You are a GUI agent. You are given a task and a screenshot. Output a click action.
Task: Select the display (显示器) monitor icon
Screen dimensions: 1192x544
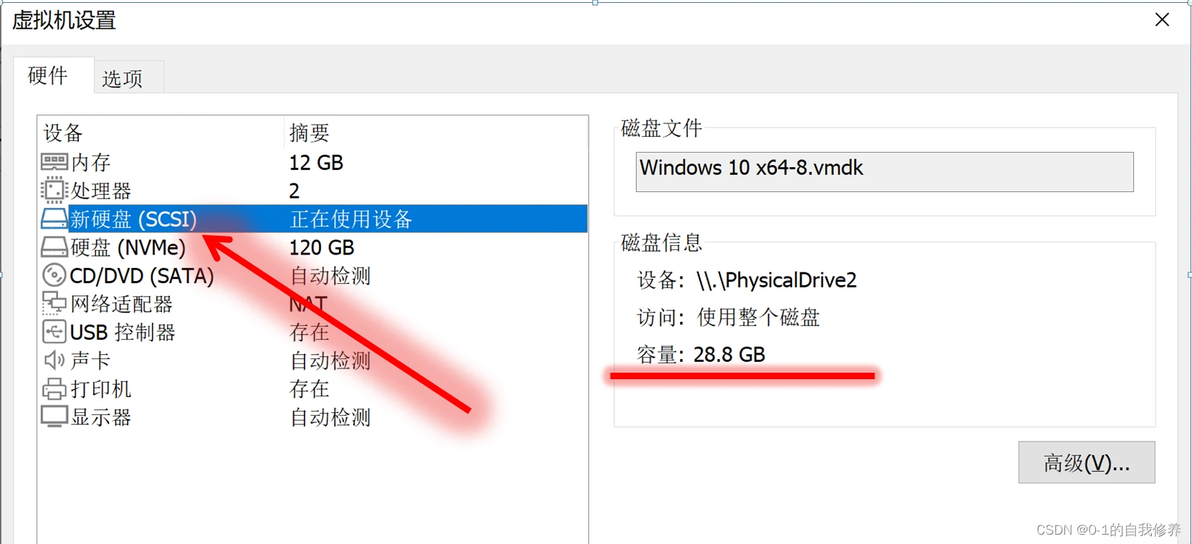click(x=54, y=417)
